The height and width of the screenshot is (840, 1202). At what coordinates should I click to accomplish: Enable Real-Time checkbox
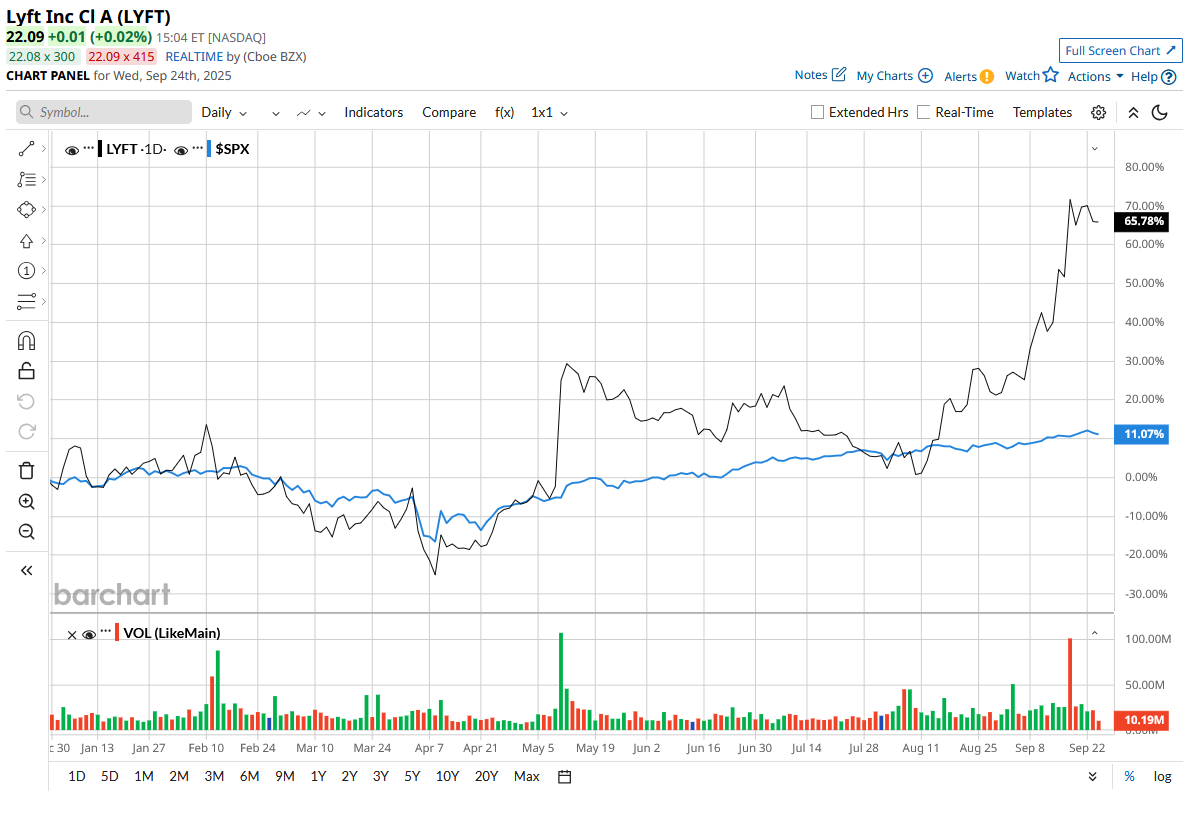(x=924, y=112)
